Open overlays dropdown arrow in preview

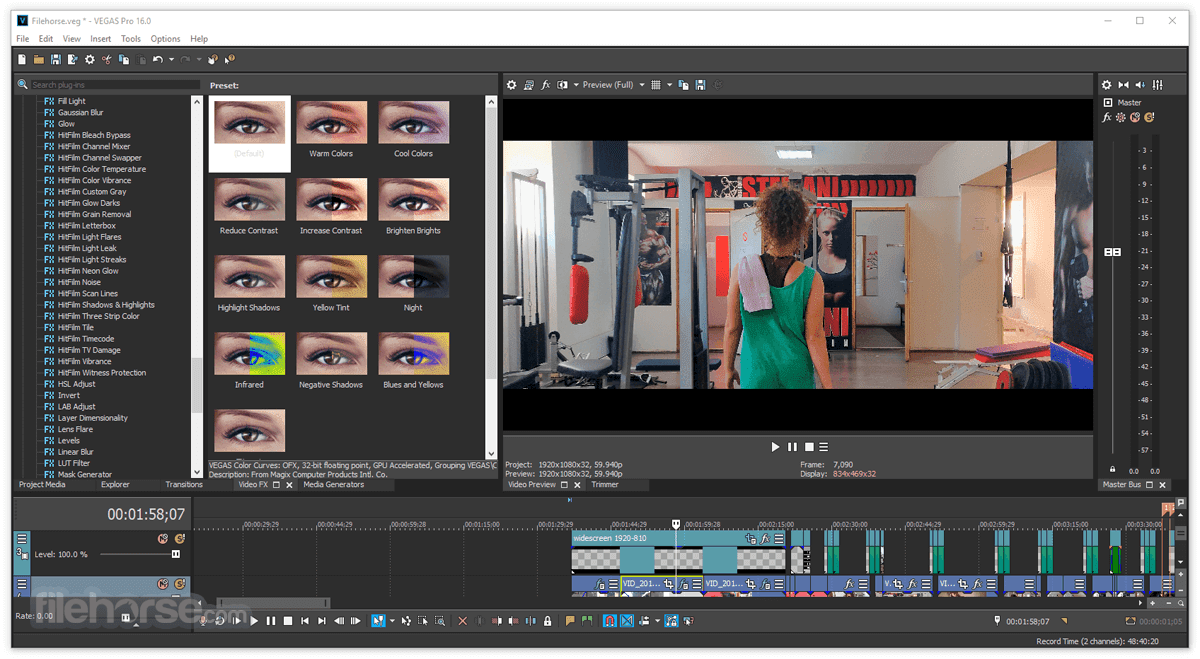pyautogui.click(x=669, y=85)
